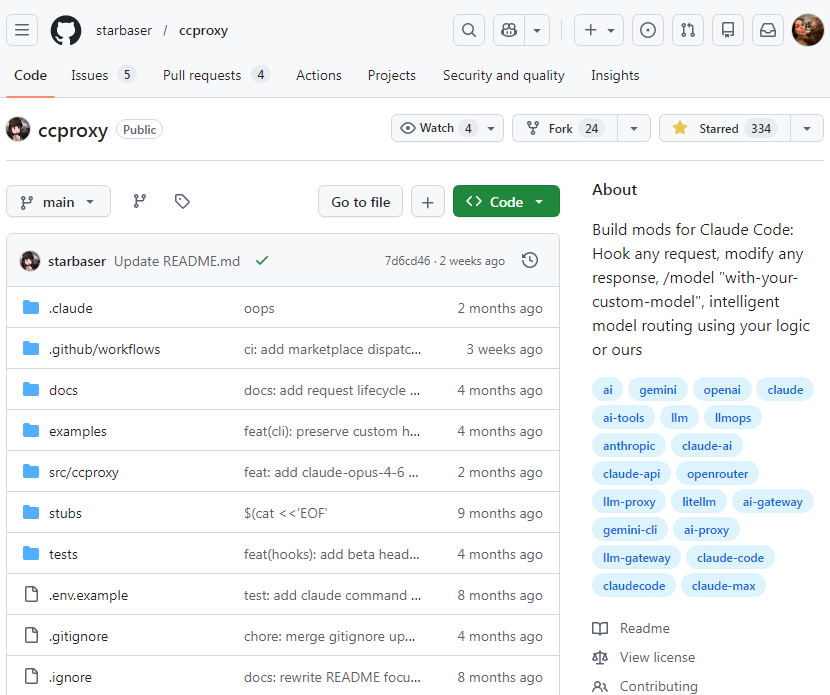View tags via the tag icon
Screen dimensions: 830x695
(182, 201)
